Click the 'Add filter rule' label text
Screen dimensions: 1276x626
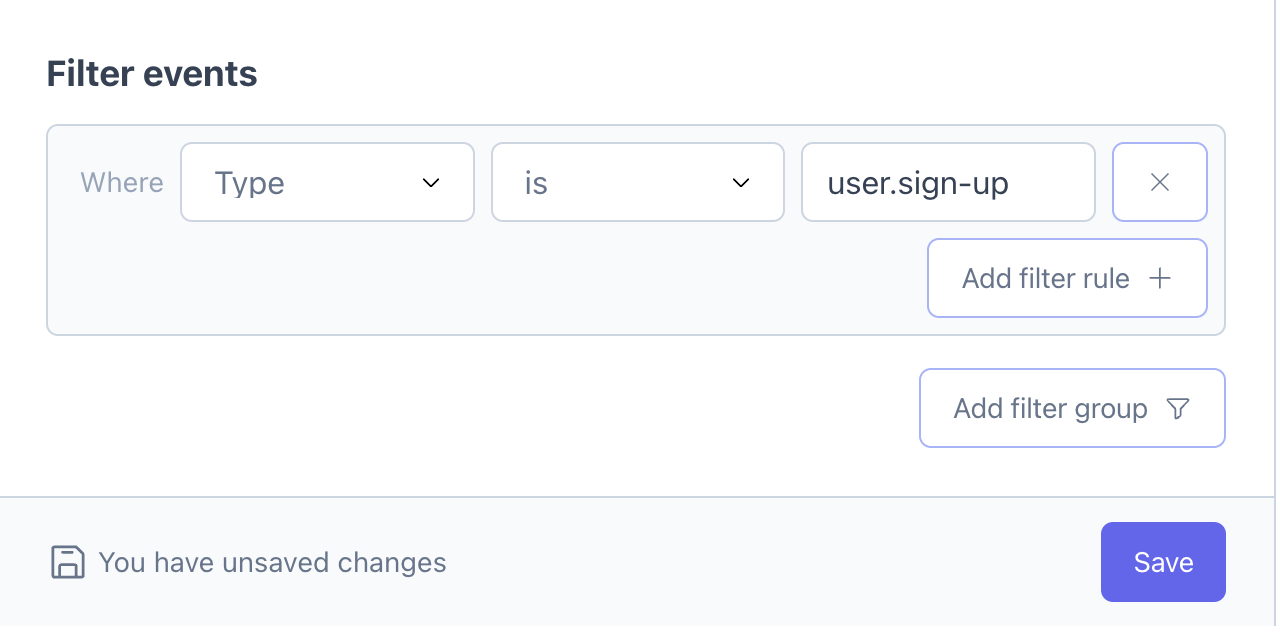pos(1045,278)
